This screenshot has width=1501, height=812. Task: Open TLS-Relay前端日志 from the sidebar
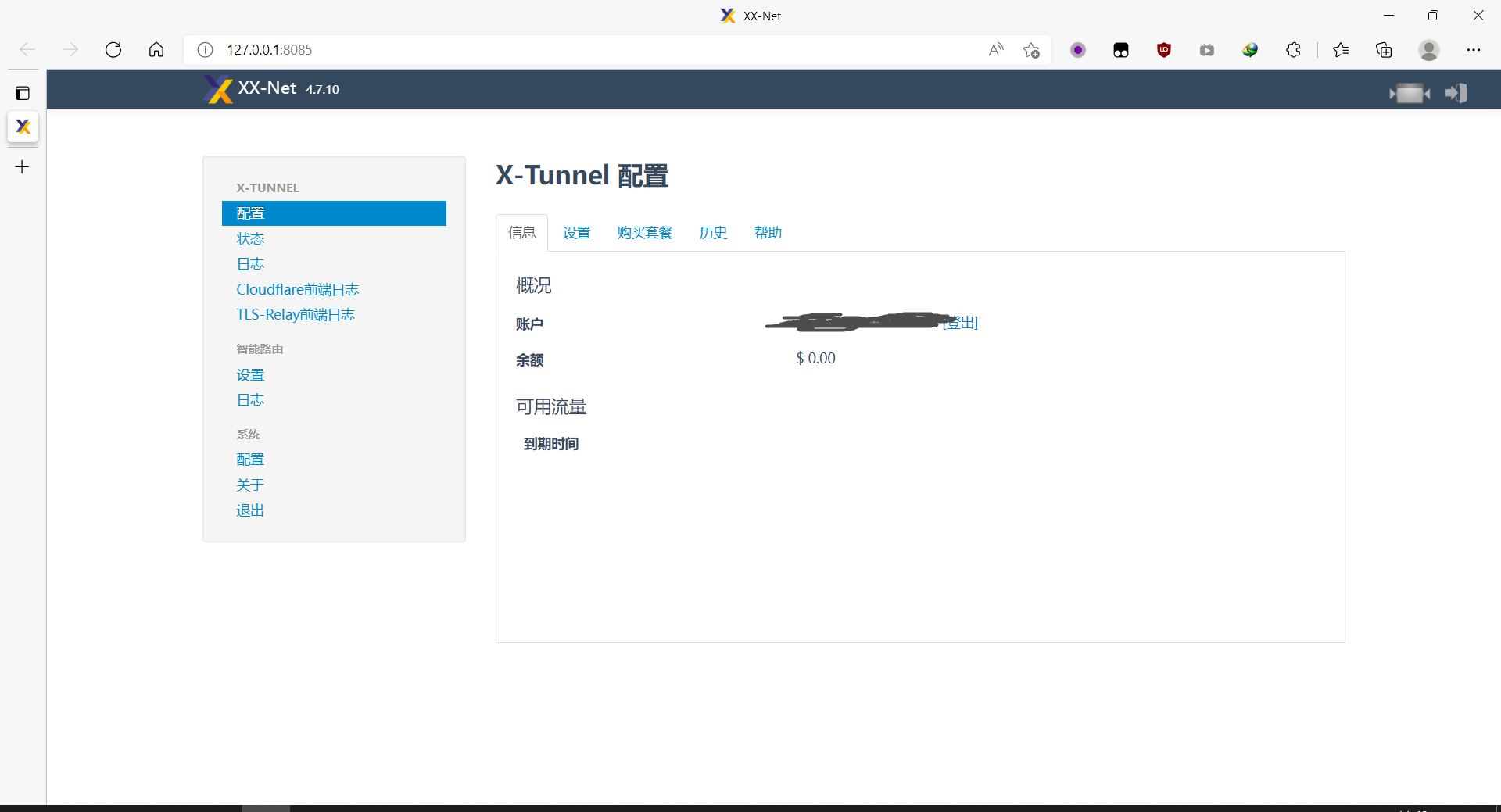[295, 314]
